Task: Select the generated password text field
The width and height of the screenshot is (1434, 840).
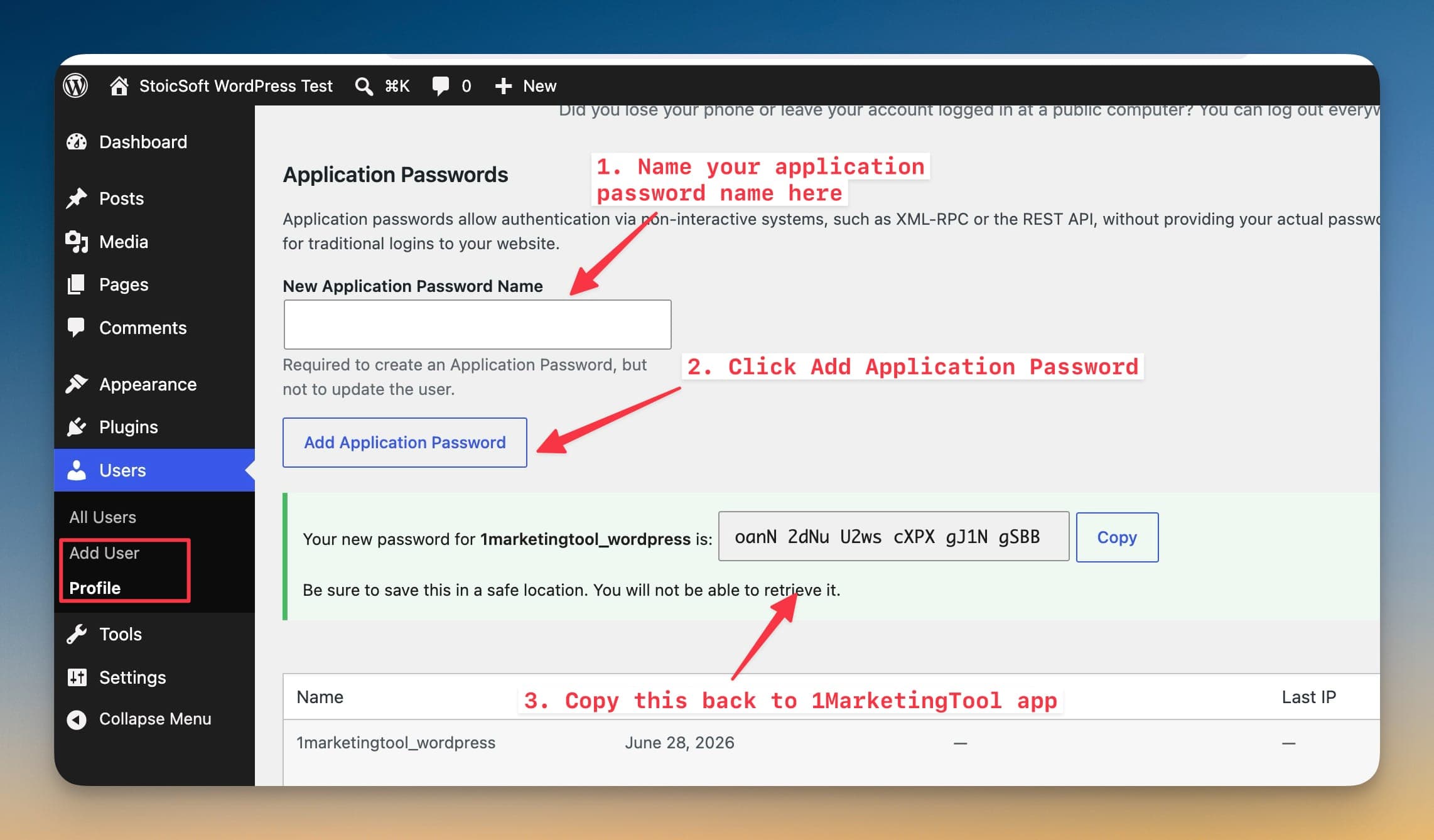Action: [893, 537]
